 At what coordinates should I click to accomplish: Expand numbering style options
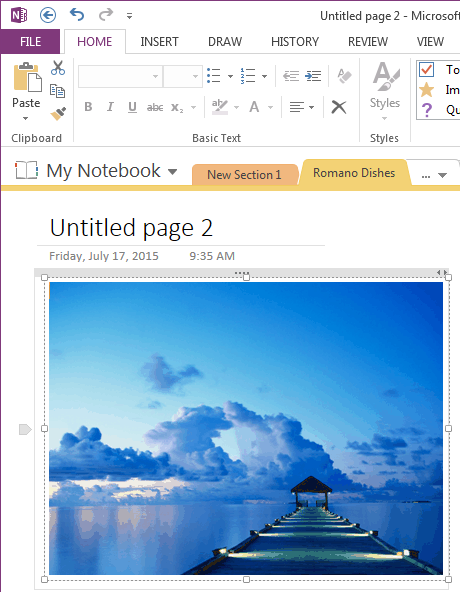click(264, 77)
